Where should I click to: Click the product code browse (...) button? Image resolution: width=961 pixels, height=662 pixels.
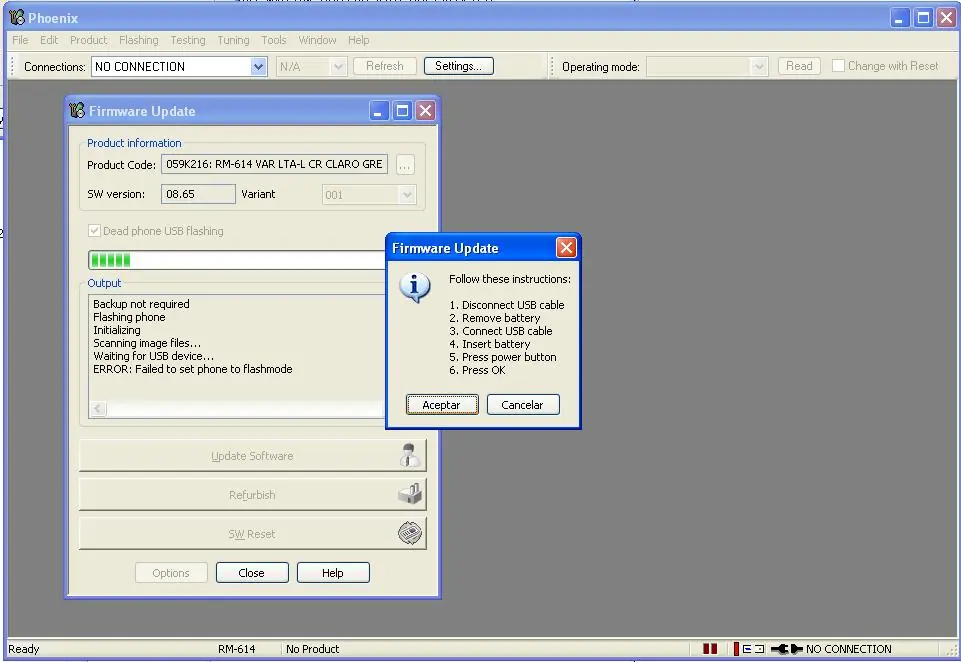tap(405, 165)
